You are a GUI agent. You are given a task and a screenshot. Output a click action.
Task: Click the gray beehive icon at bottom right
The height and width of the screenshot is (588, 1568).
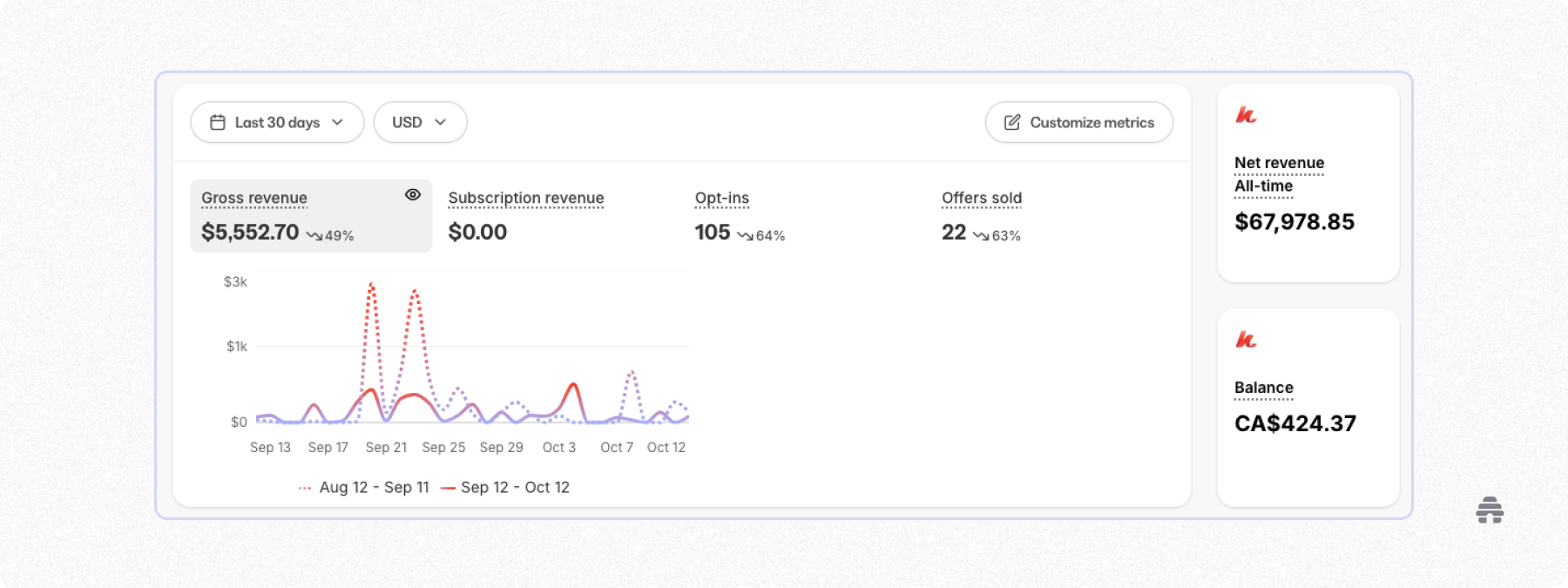coord(1490,510)
